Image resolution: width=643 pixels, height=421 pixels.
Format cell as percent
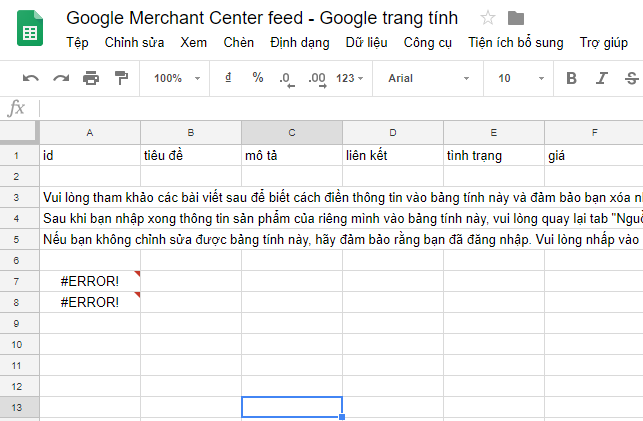point(258,78)
